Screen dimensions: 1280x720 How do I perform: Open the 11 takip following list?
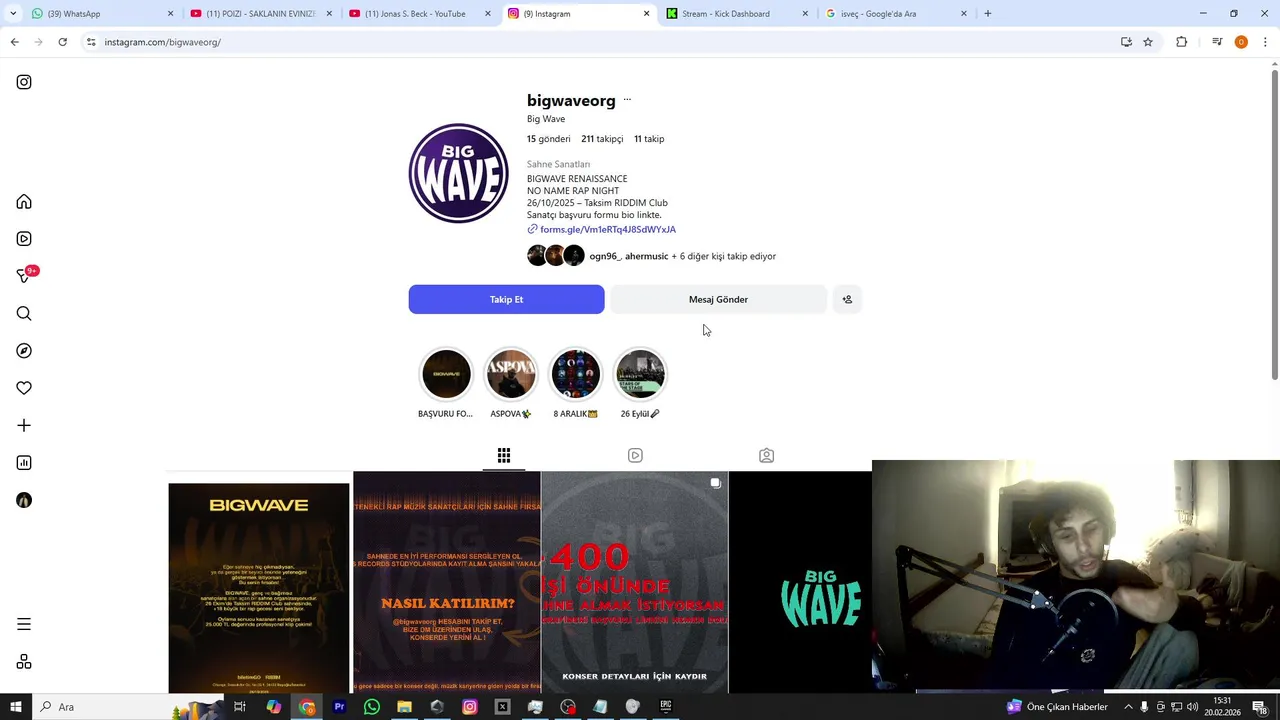coord(649,139)
